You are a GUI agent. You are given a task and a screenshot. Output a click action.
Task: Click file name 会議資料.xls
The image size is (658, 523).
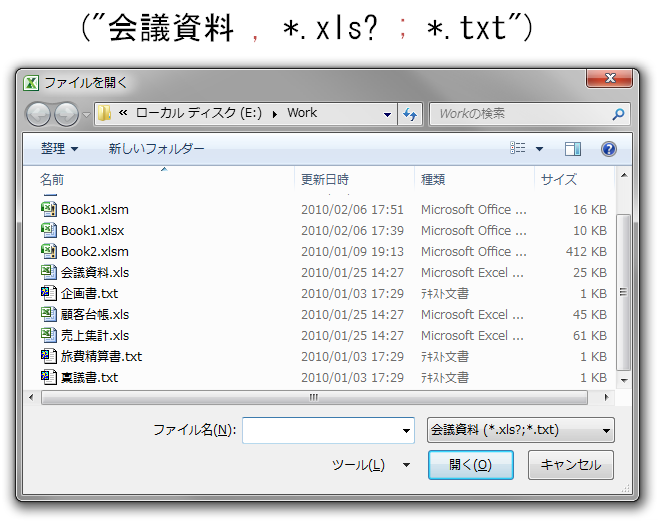pyautogui.click(x=95, y=272)
